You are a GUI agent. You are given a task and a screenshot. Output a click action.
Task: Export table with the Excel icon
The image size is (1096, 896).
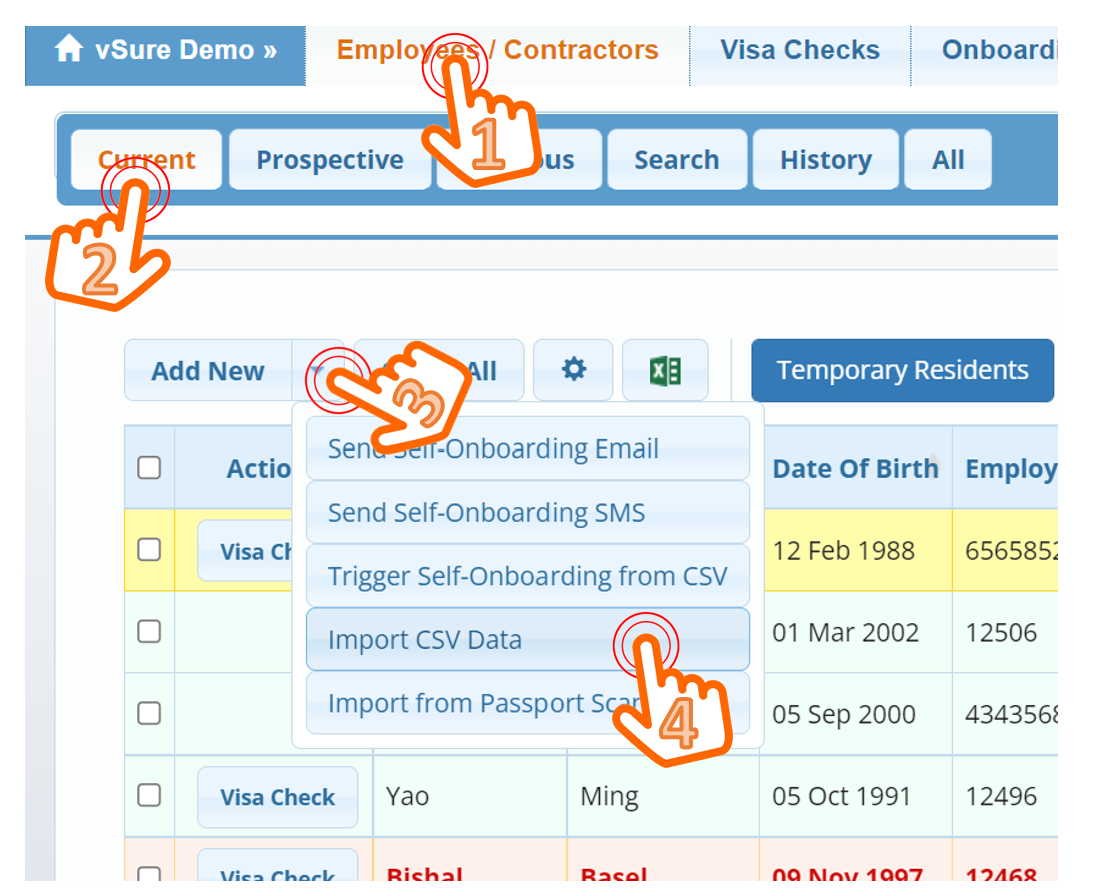[665, 371]
